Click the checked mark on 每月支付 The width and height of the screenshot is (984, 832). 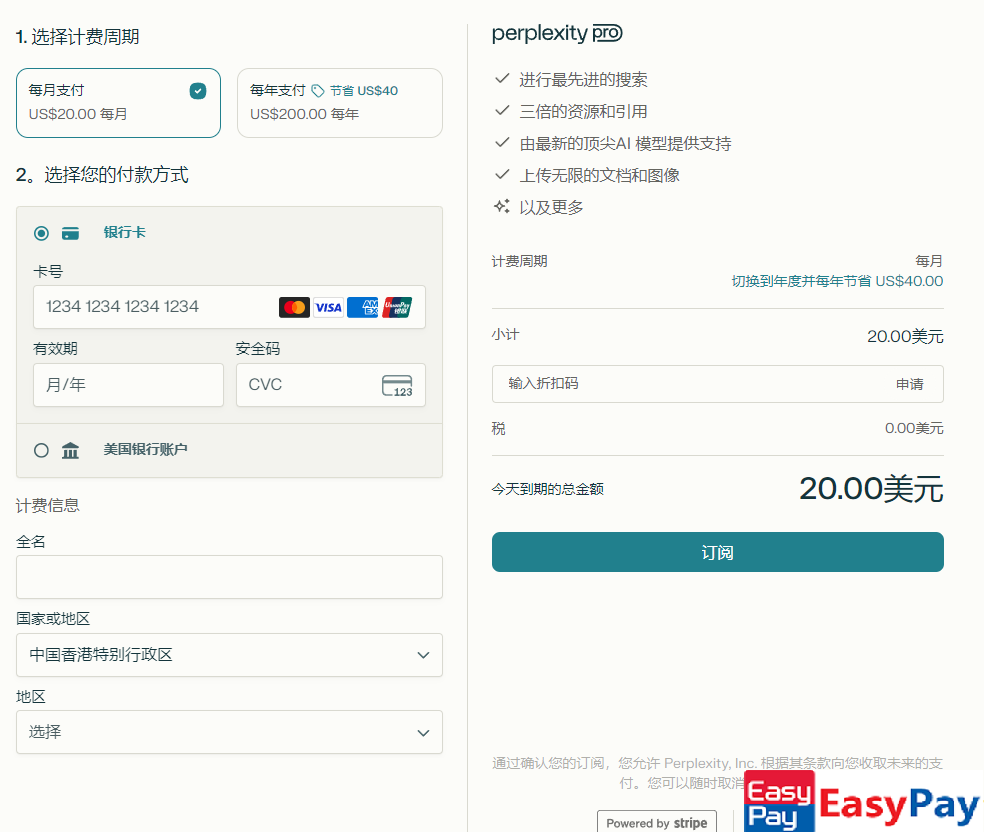coord(198,91)
